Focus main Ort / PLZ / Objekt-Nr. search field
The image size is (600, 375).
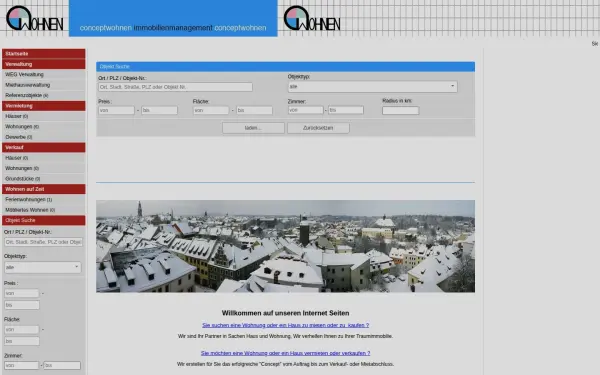point(175,87)
